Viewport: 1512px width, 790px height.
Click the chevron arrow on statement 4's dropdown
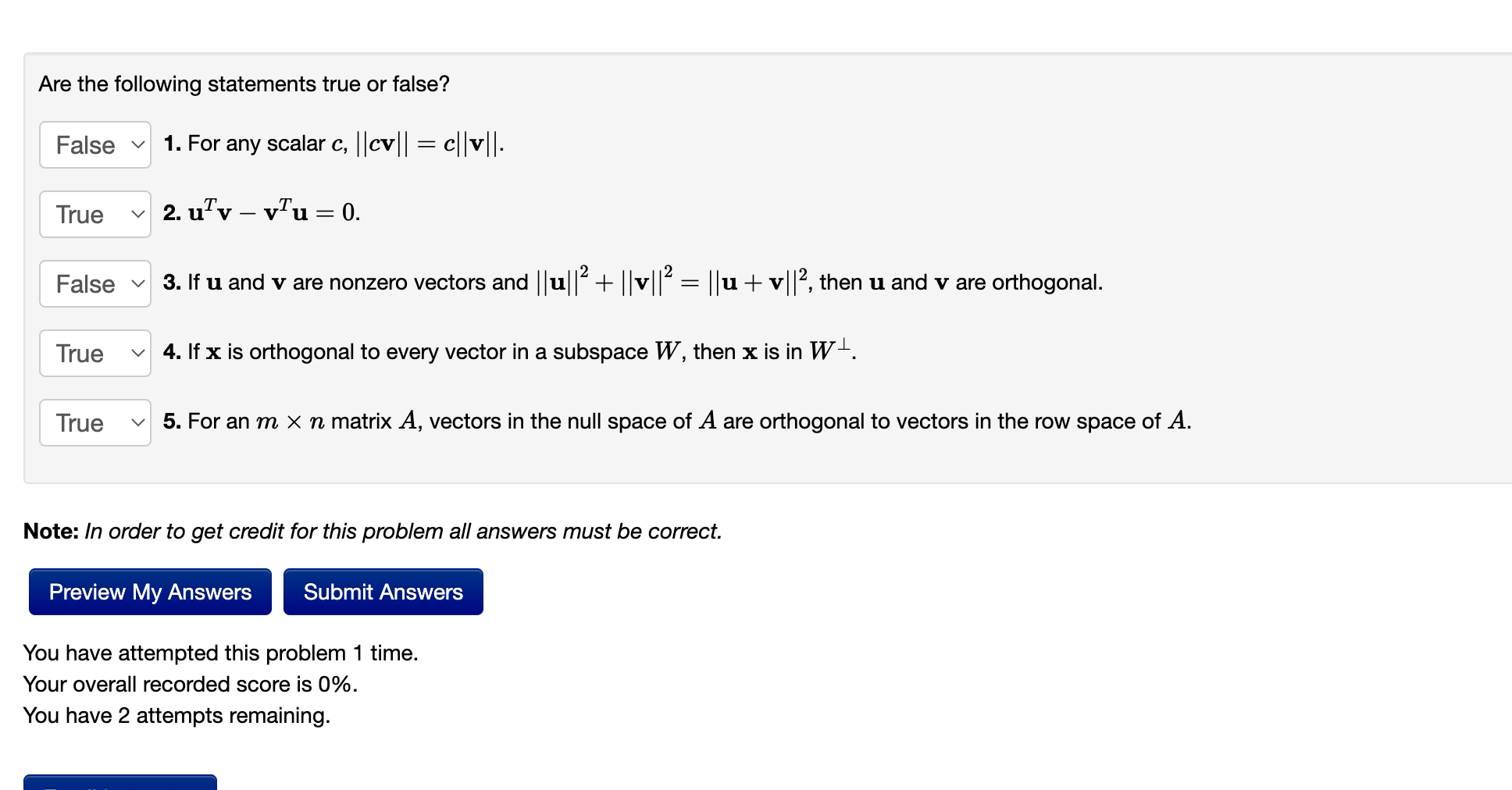click(x=137, y=353)
